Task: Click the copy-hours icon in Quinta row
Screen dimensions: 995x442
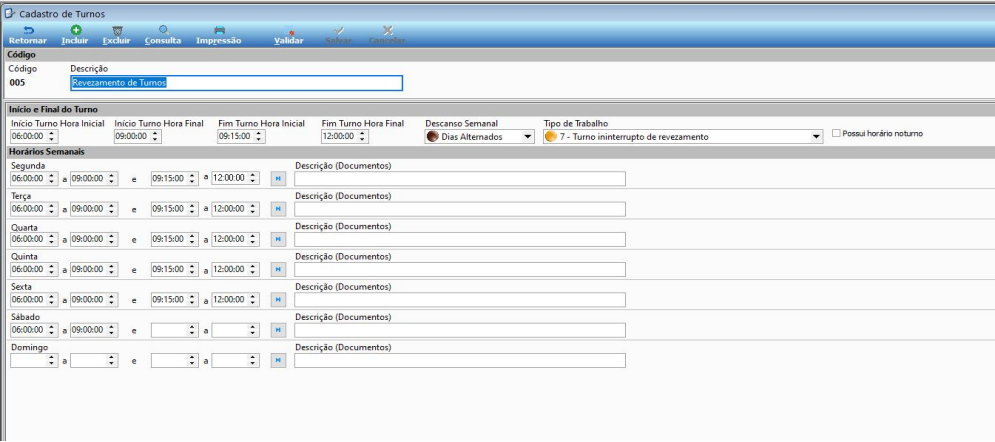Action: click(278, 270)
